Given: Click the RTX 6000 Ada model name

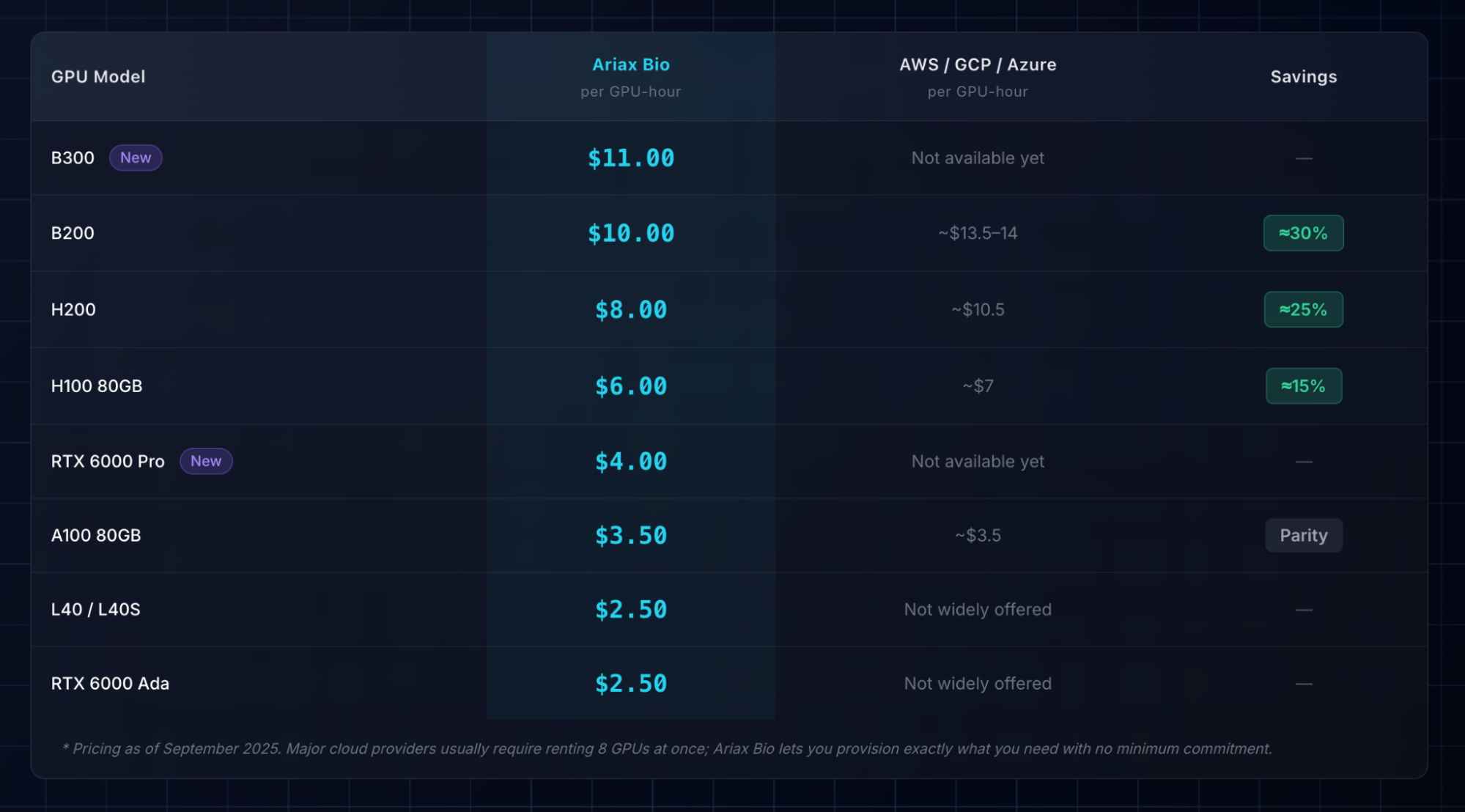Looking at the screenshot, I should [110, 683].
